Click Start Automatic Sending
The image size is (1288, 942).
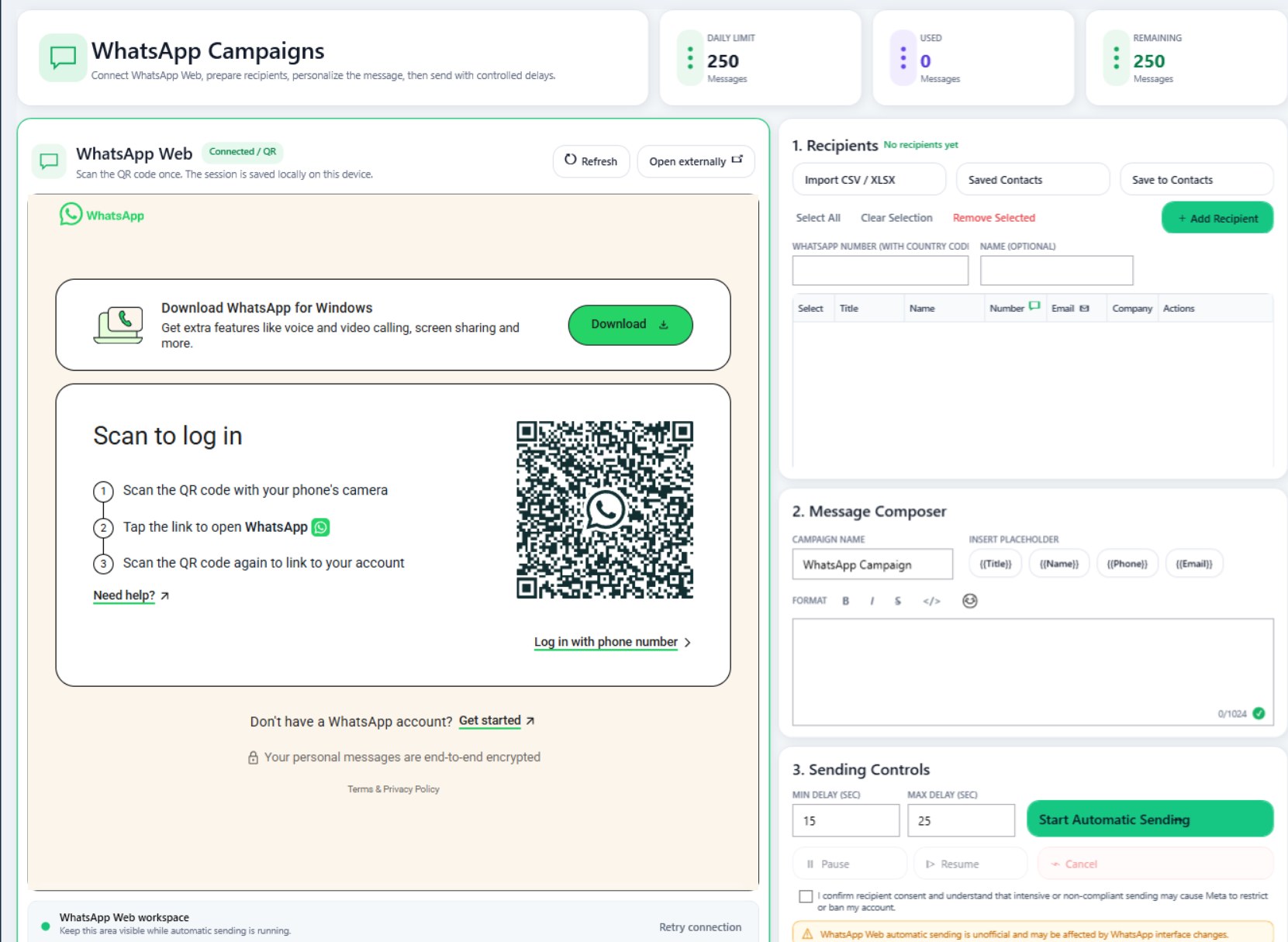[1150, 819]
